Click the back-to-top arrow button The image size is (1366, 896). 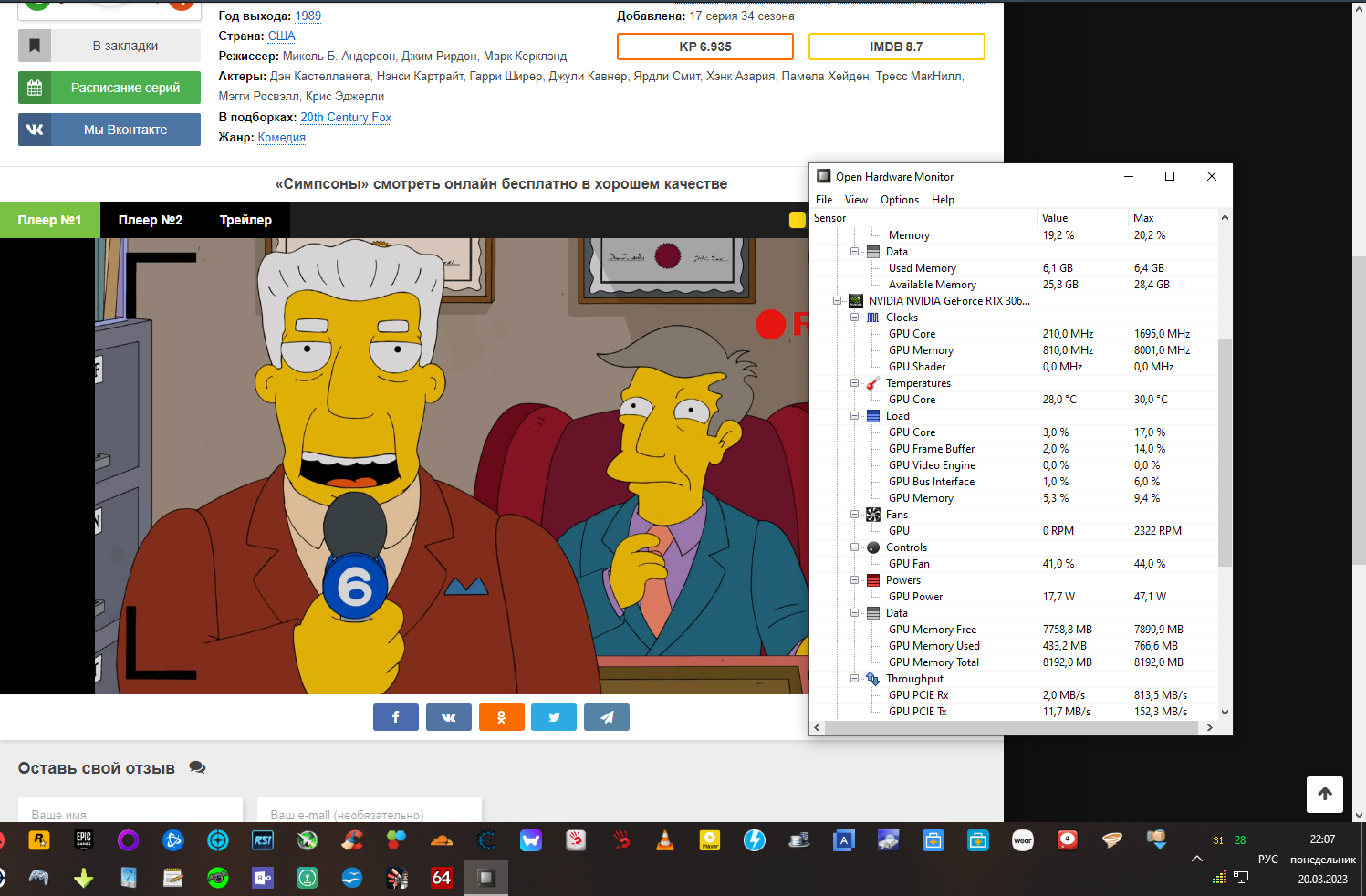[1325, 795]
